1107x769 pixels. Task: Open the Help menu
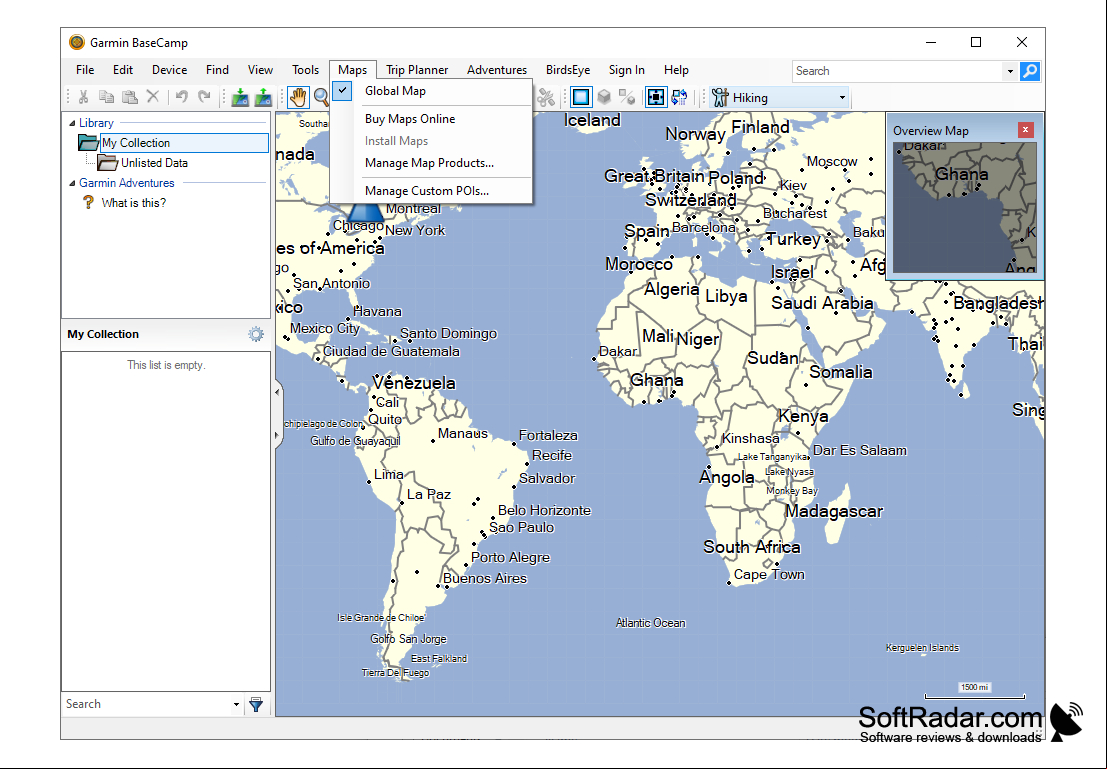676,70
